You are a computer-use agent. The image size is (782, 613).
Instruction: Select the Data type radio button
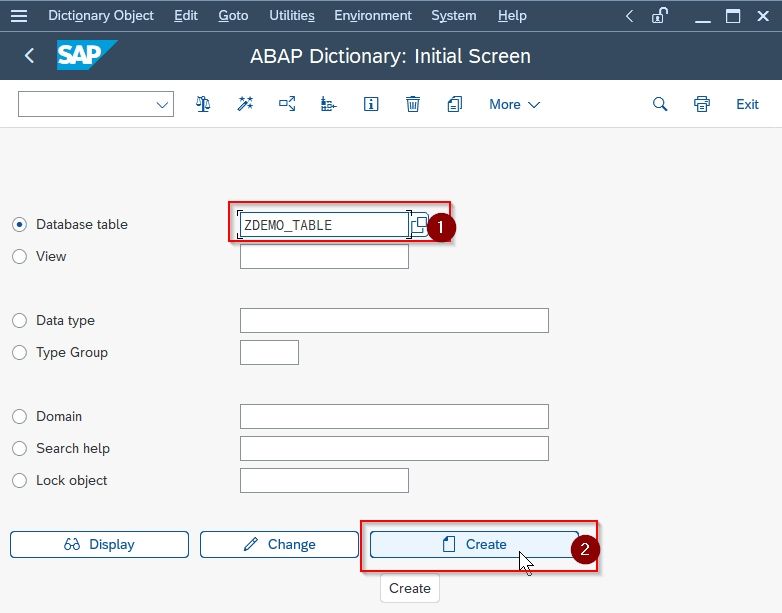[x=19, y=320]
